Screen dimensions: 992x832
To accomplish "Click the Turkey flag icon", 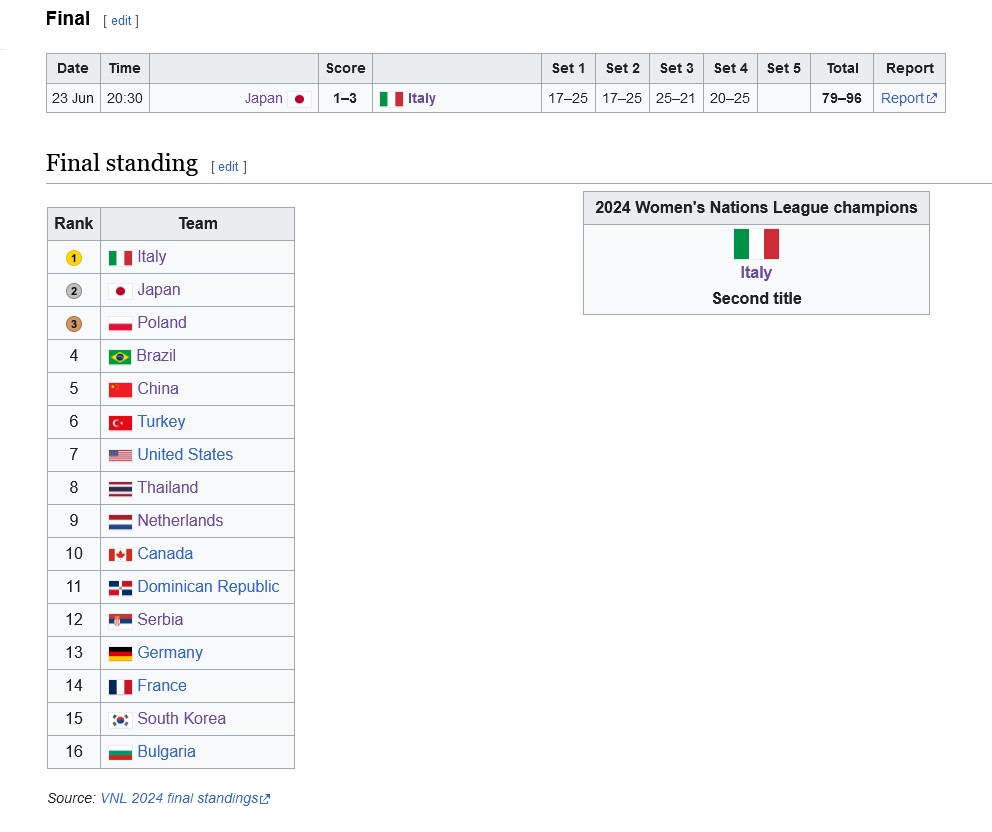I will tap(120, 423).
